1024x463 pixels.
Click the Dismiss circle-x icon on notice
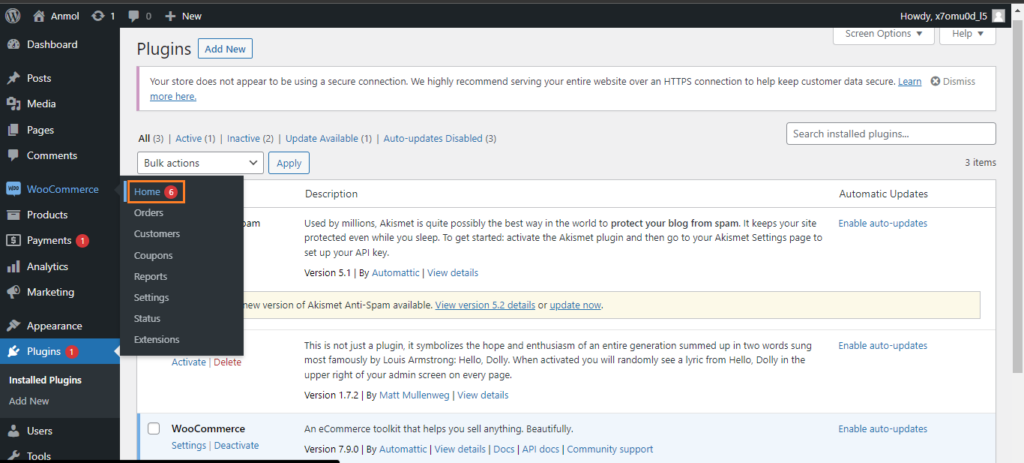(x=935, y=82)
